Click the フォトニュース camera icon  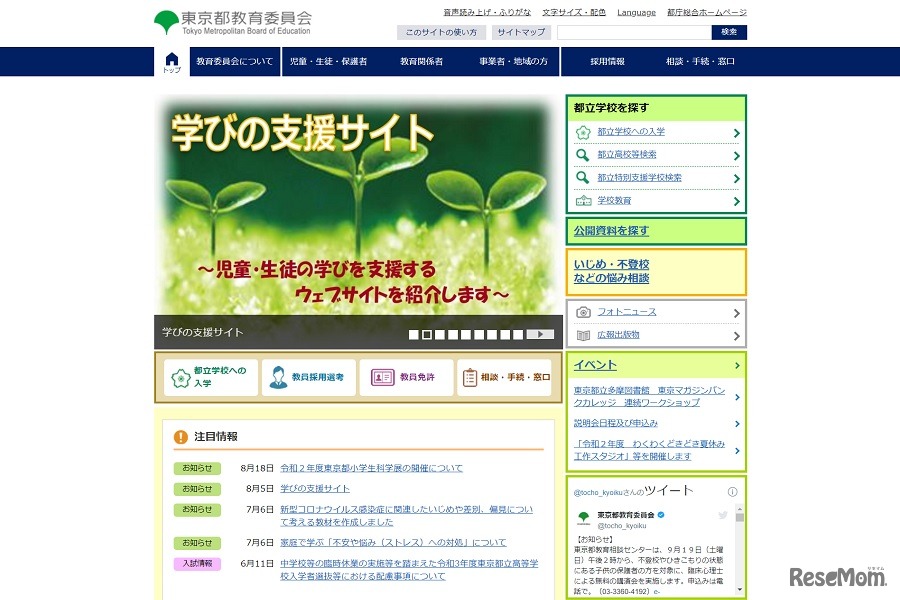click(x=582, y=312)
